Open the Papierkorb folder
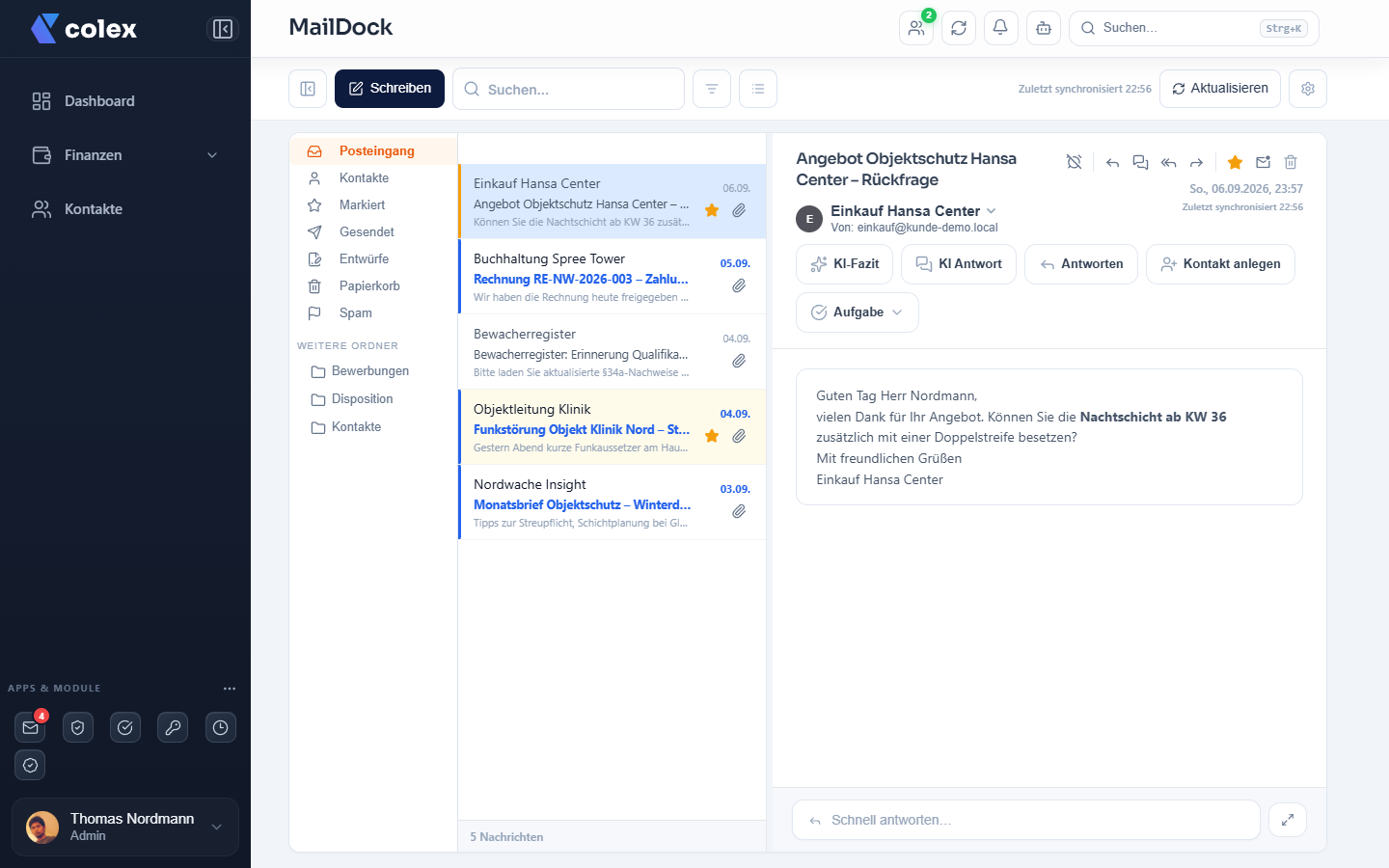Viewport: 1389px width, 868px height. [373, 285]
